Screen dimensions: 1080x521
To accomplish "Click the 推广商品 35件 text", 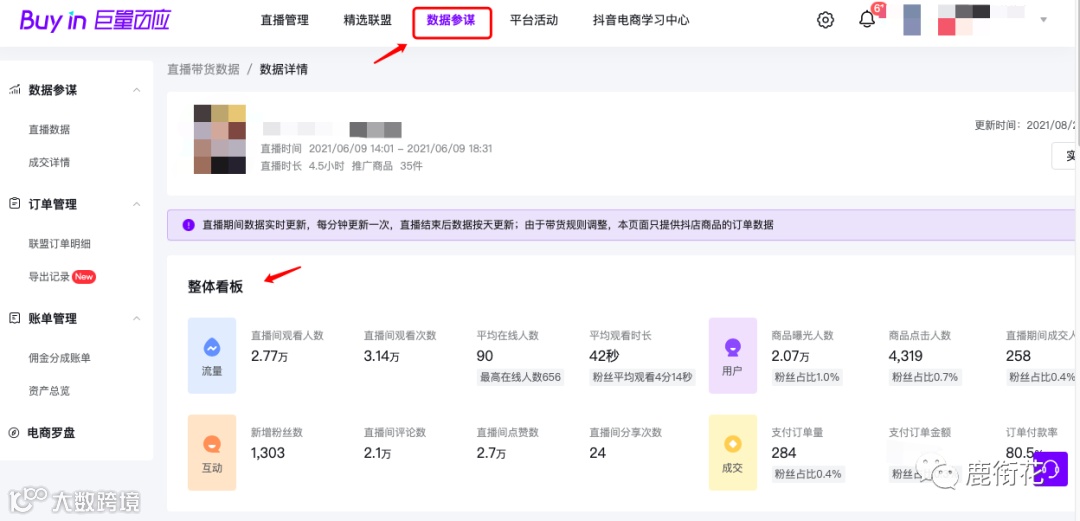I will coord(387,166).
